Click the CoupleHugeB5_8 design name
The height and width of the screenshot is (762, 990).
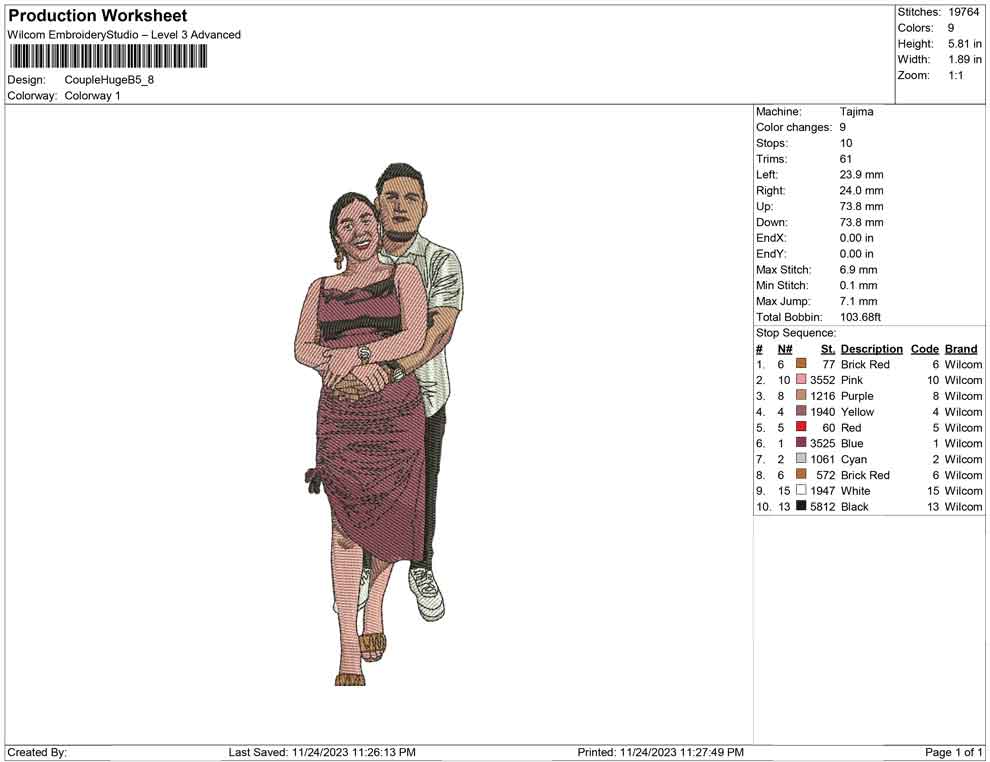point(109,80)
